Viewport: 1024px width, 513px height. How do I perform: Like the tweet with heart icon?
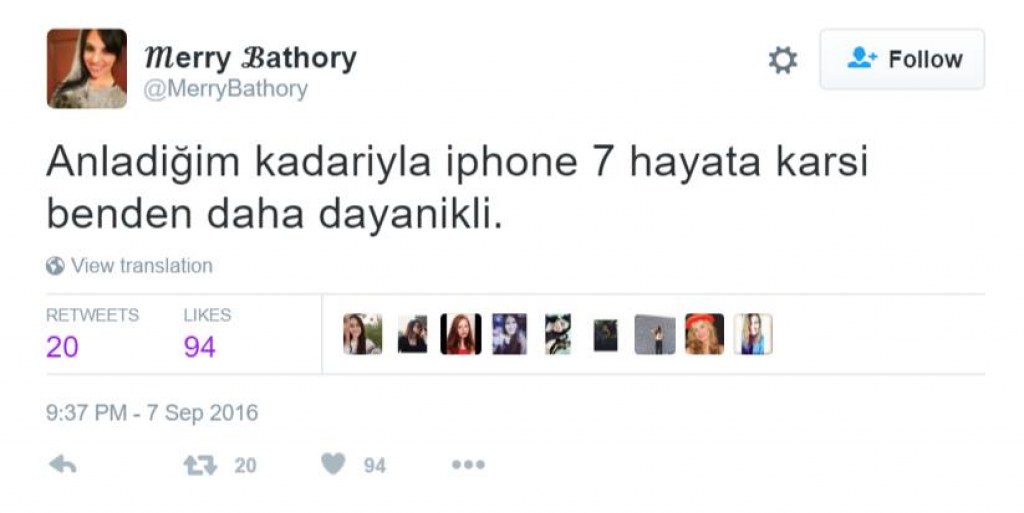pyautogui.click(x=333, y=464)
